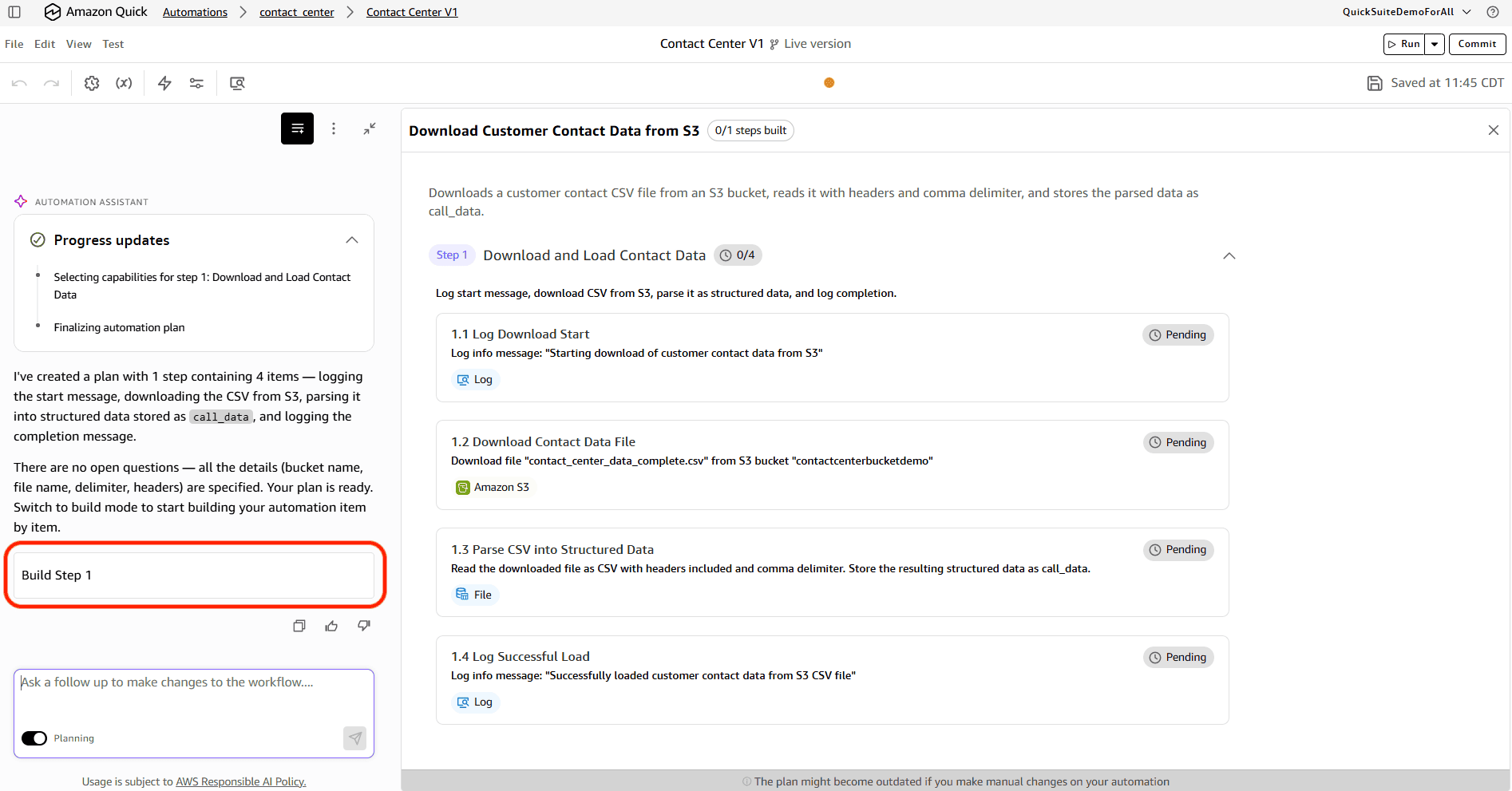The height and width of the screenshot is (791, 1512).
Task: Run the automation
Action: pyautogui.click(x=1404, y=44)
